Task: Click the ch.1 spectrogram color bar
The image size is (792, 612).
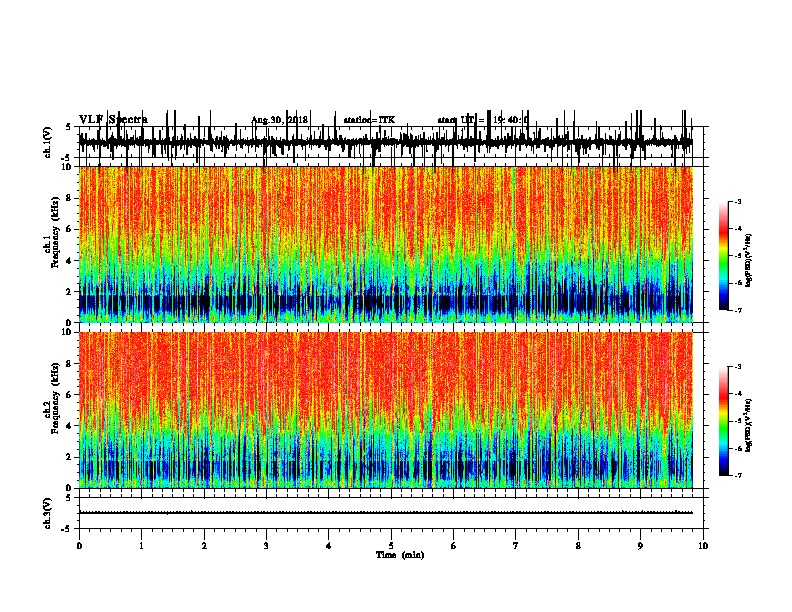Action: (x=723, y=256)
